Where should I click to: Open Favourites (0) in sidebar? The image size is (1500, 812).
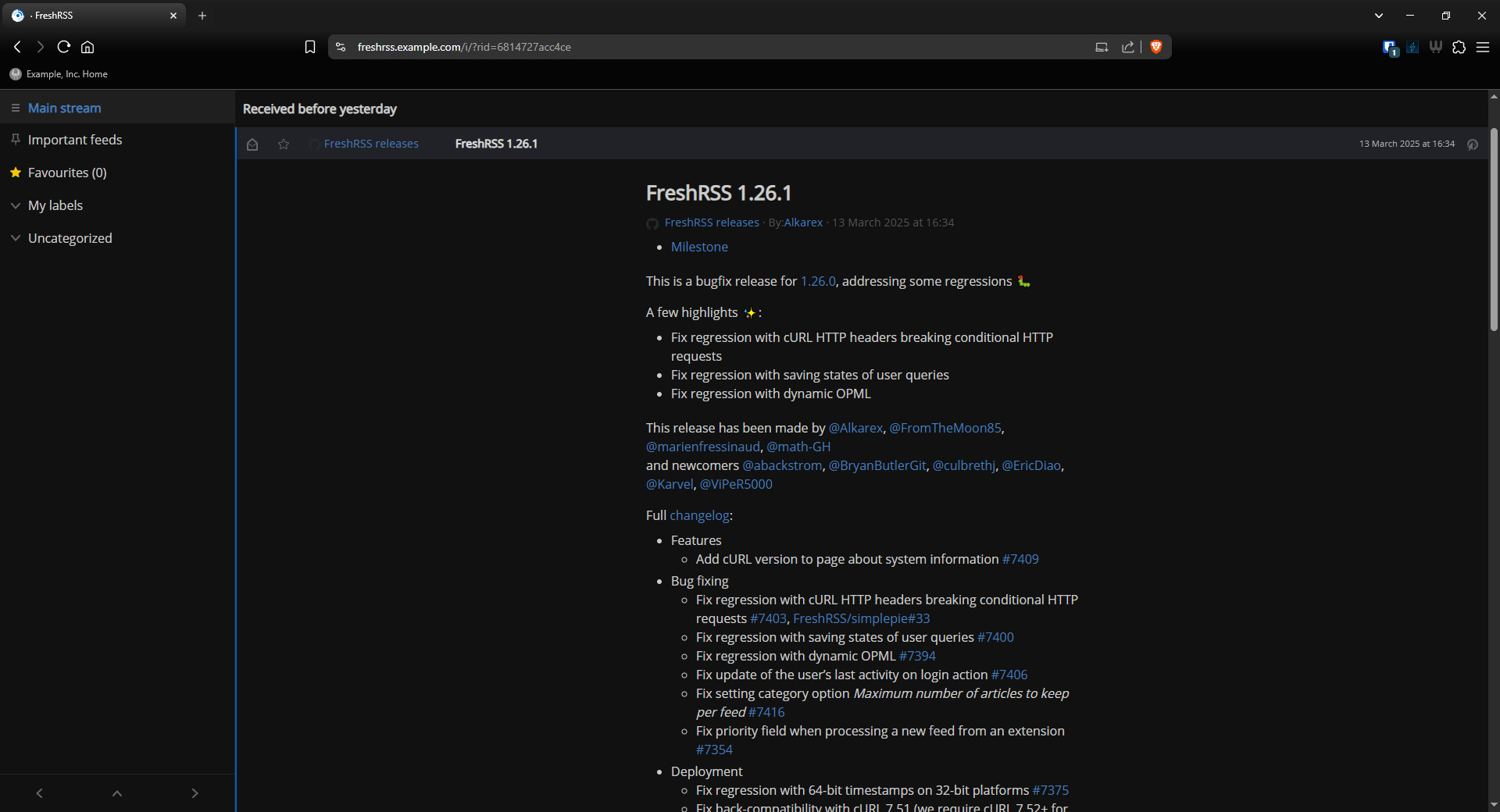(x=67, y=173)
